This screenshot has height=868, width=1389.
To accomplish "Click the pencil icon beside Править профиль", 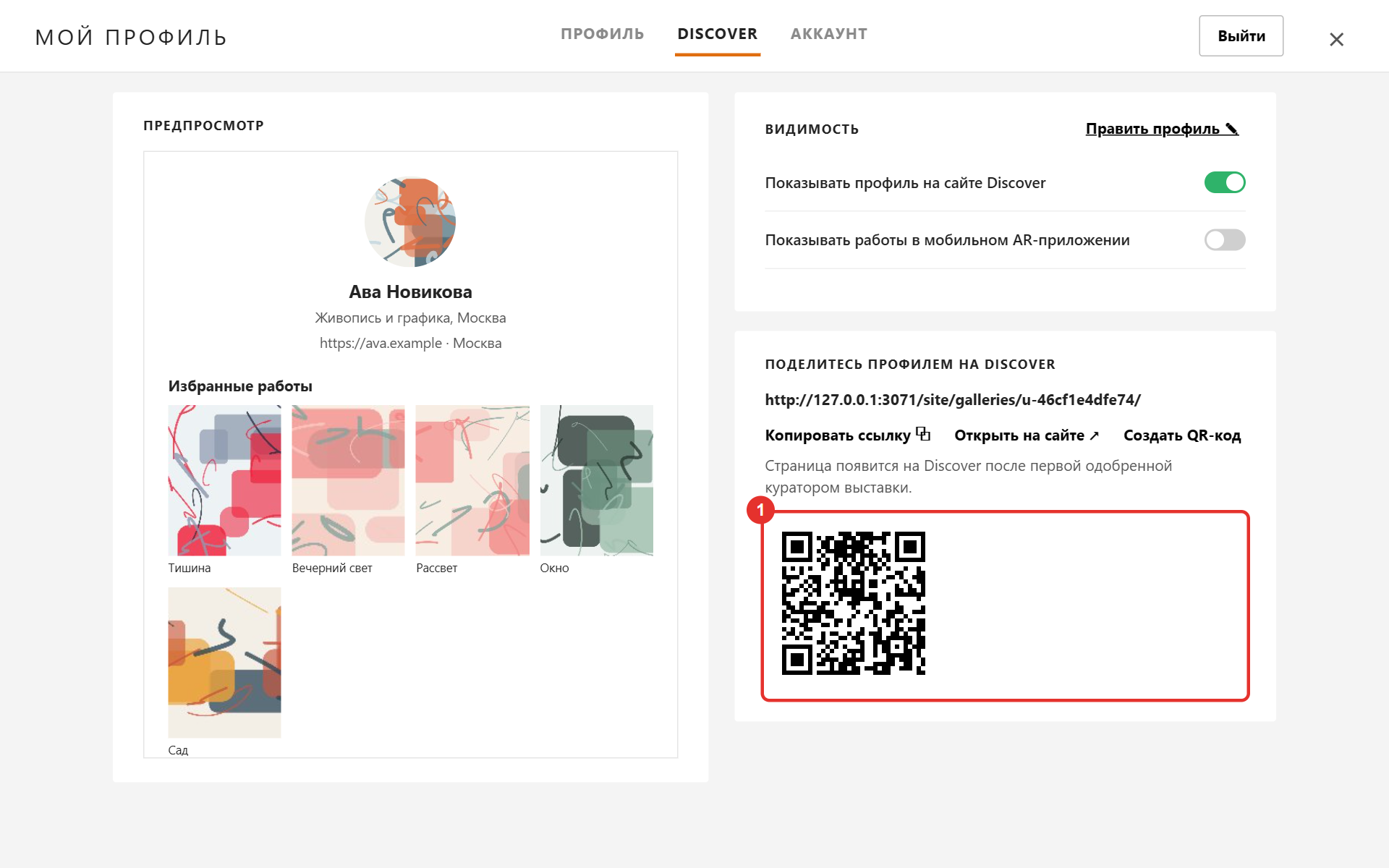I will pyautogui.click(x=1232, y=129).
